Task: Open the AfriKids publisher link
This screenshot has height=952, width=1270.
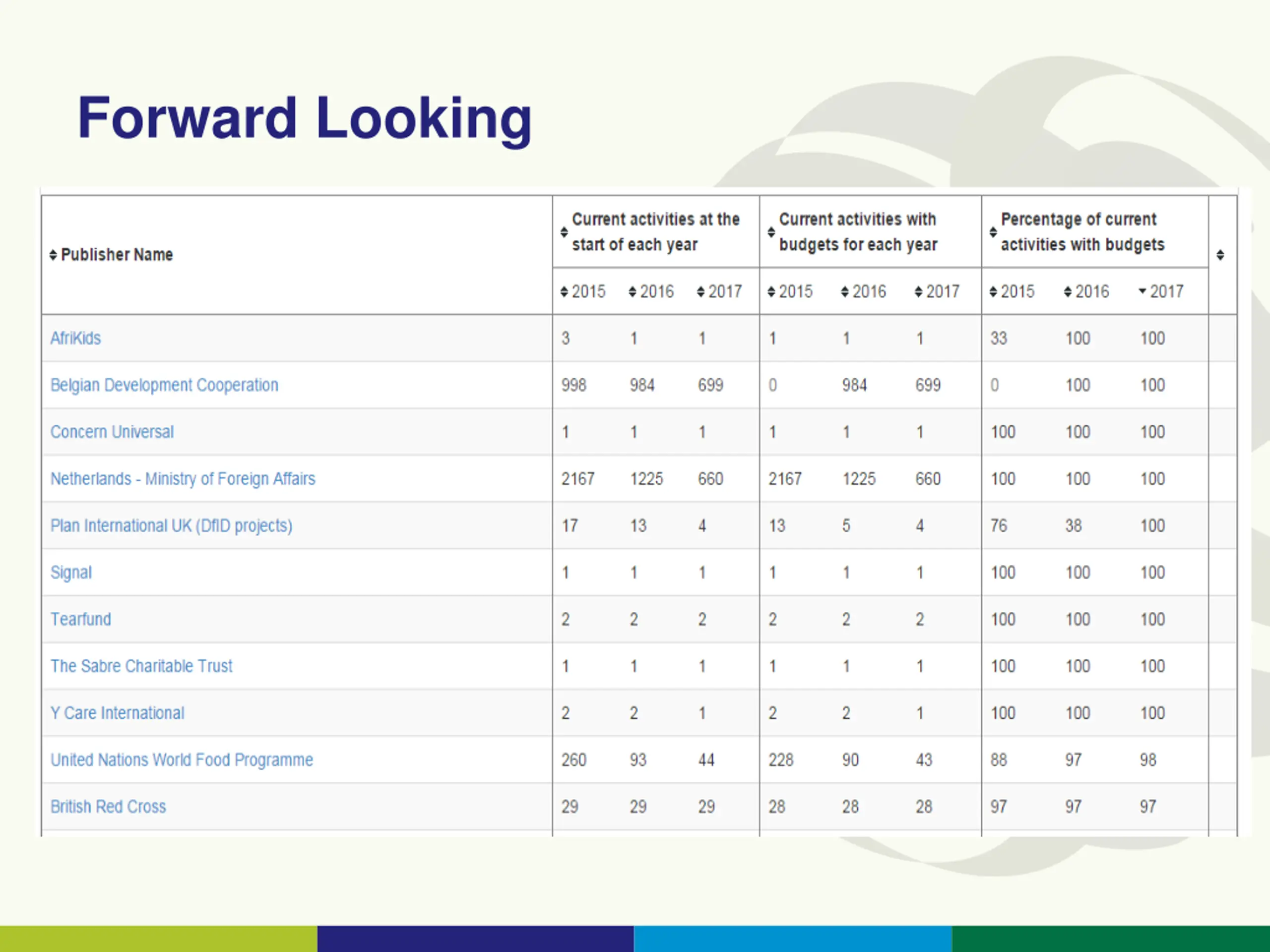Action: 76,339
